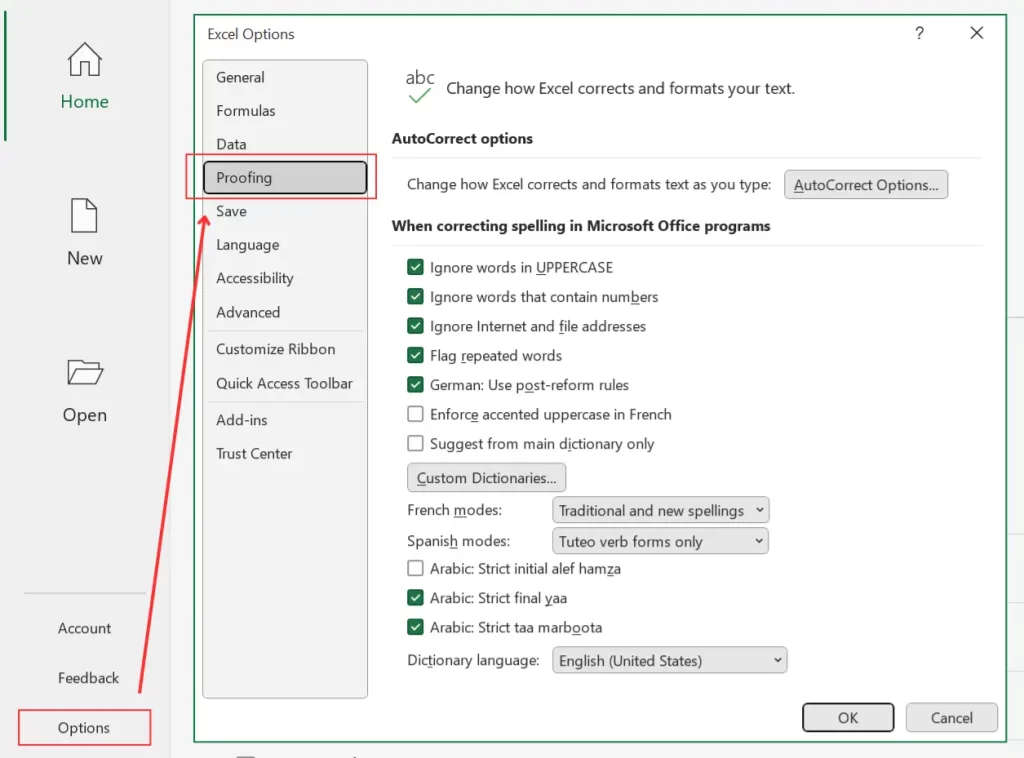
Task: Select the Advanced options category
Action: click(285, 312)
